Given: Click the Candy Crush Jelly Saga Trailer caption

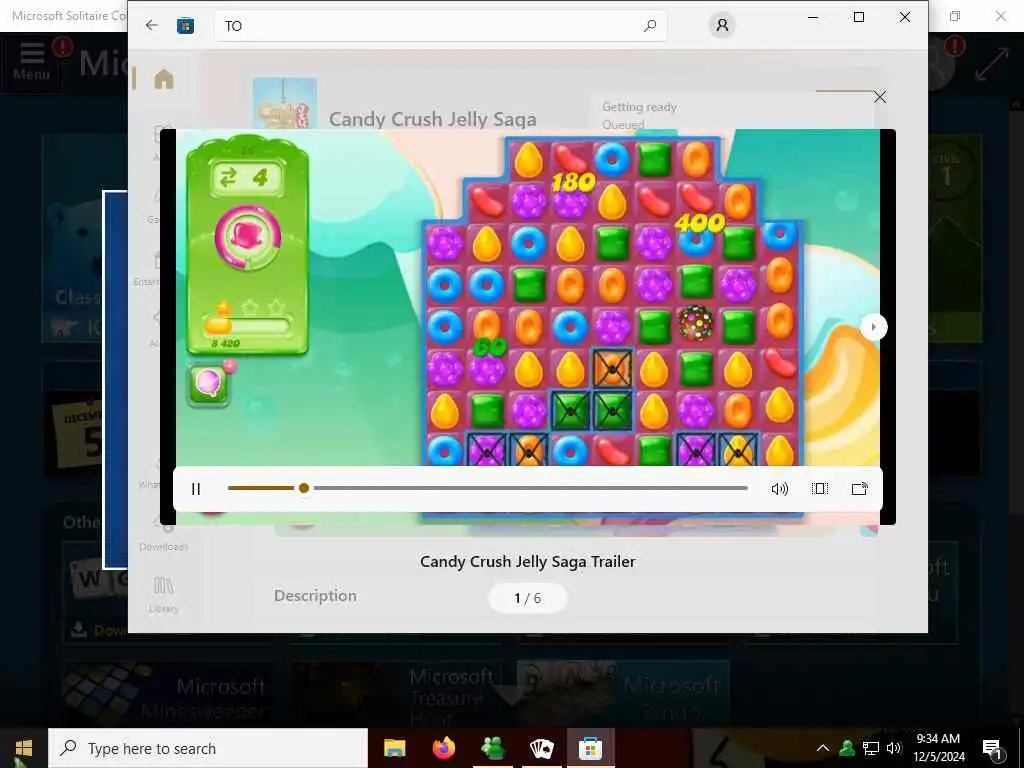Looking at the screenshot, I should (x=528, y=562).
